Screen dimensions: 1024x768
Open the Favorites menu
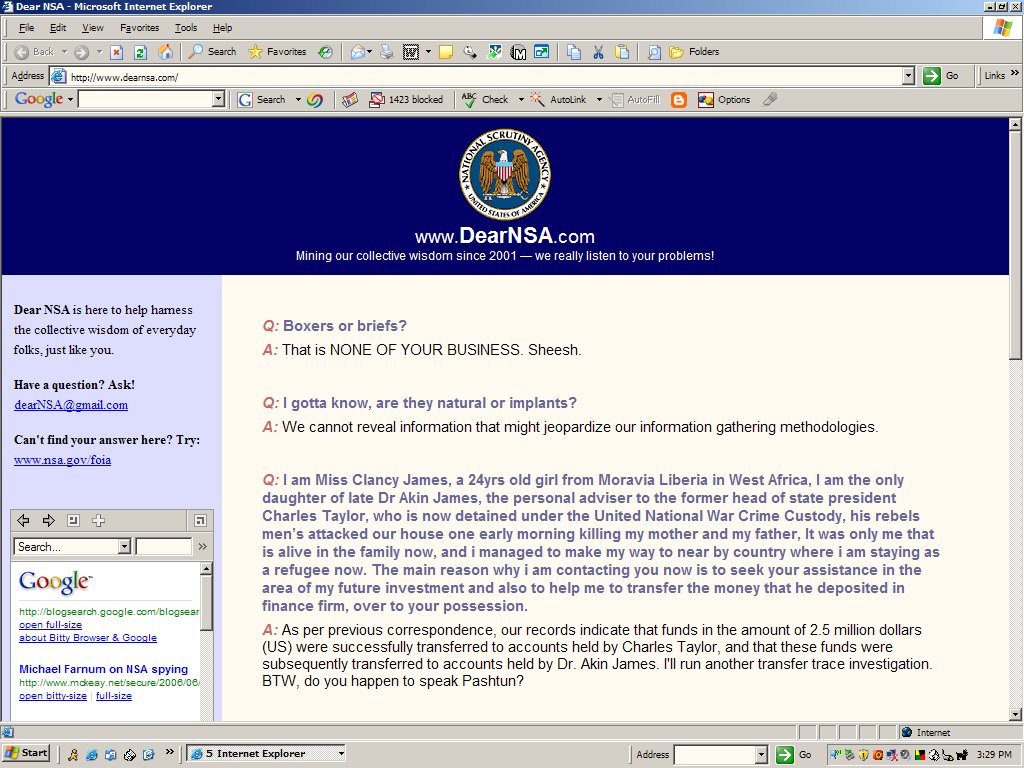(139, 27)
